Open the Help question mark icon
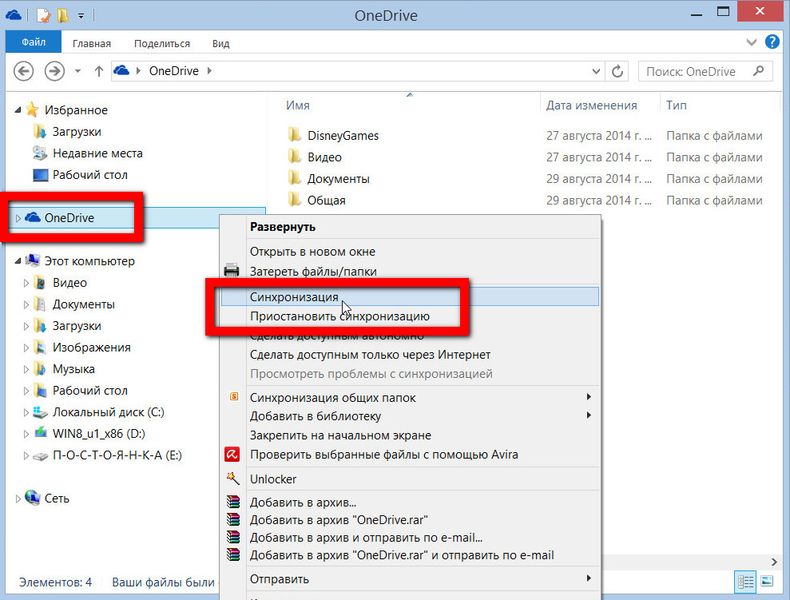Screen dimensions: 790x600 [x=772, y=41]
